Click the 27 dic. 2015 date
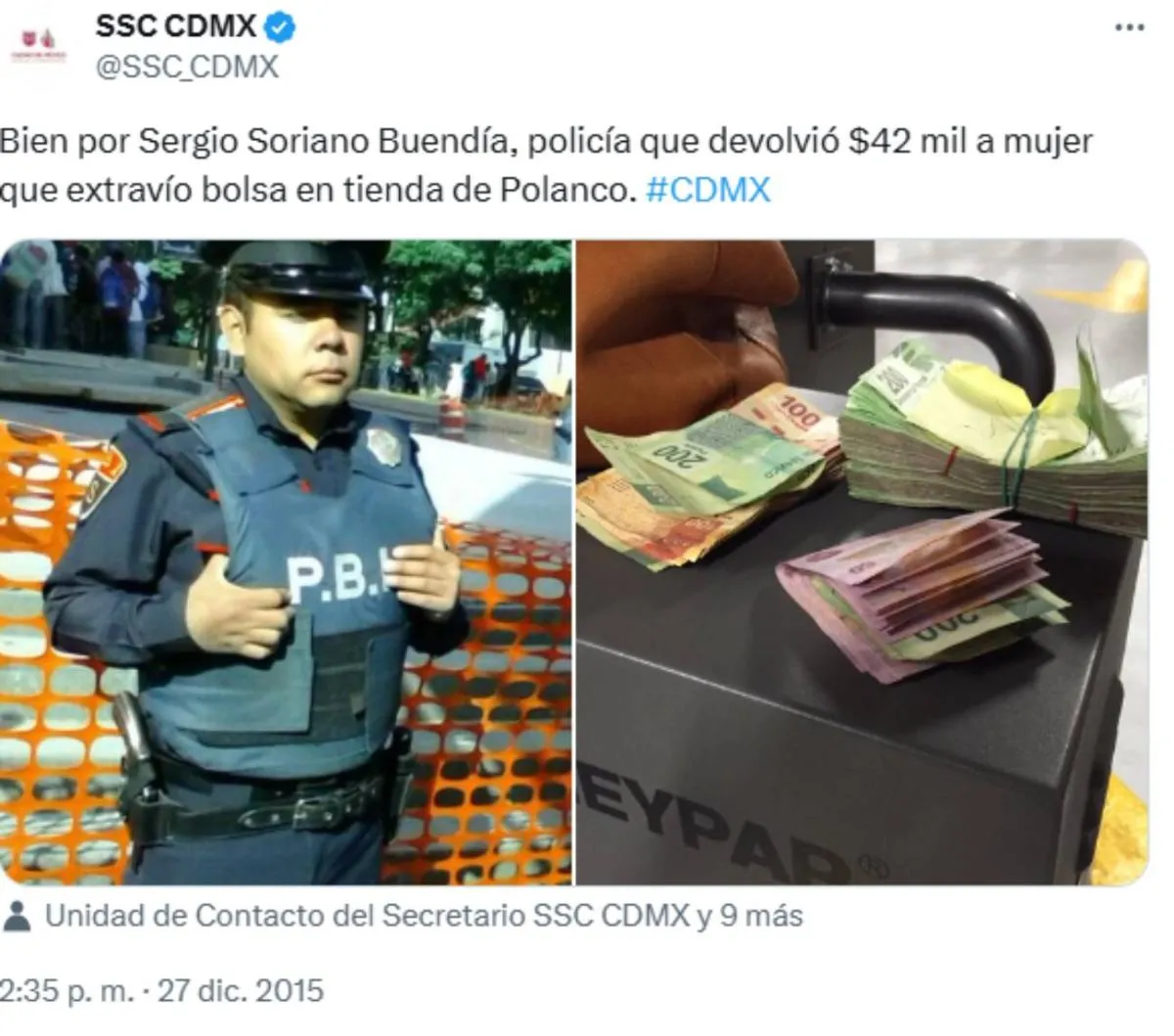The height and width of the screenshot is (1036, 1174). point(240,990)
